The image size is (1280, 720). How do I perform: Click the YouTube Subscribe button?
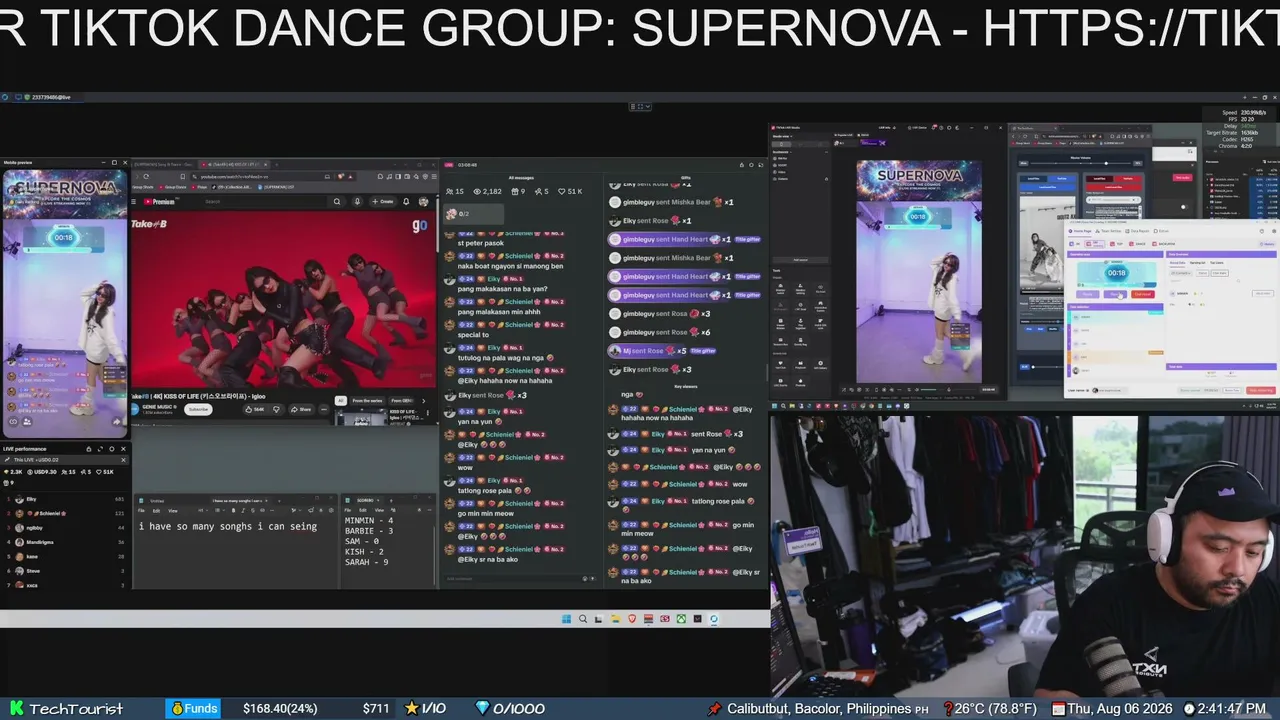[198, 409]
